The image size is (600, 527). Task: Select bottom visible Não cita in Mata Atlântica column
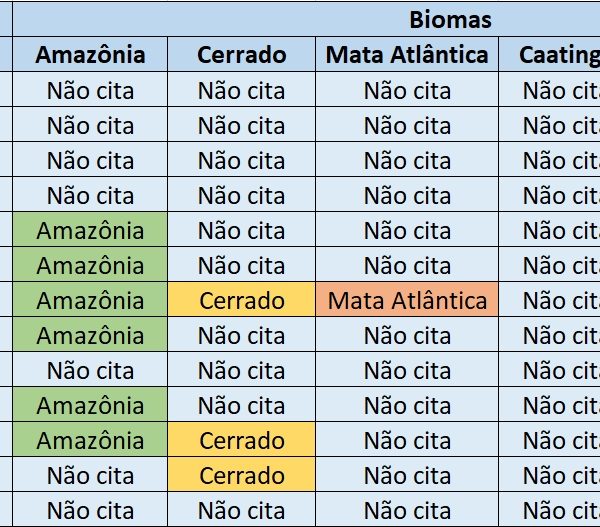pyautogui.click(x=407, y=510)
